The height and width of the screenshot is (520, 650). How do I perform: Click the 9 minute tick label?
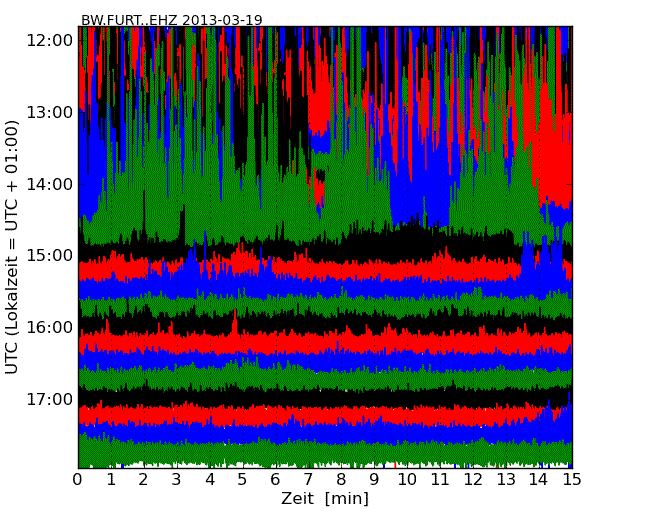point(374,480)
